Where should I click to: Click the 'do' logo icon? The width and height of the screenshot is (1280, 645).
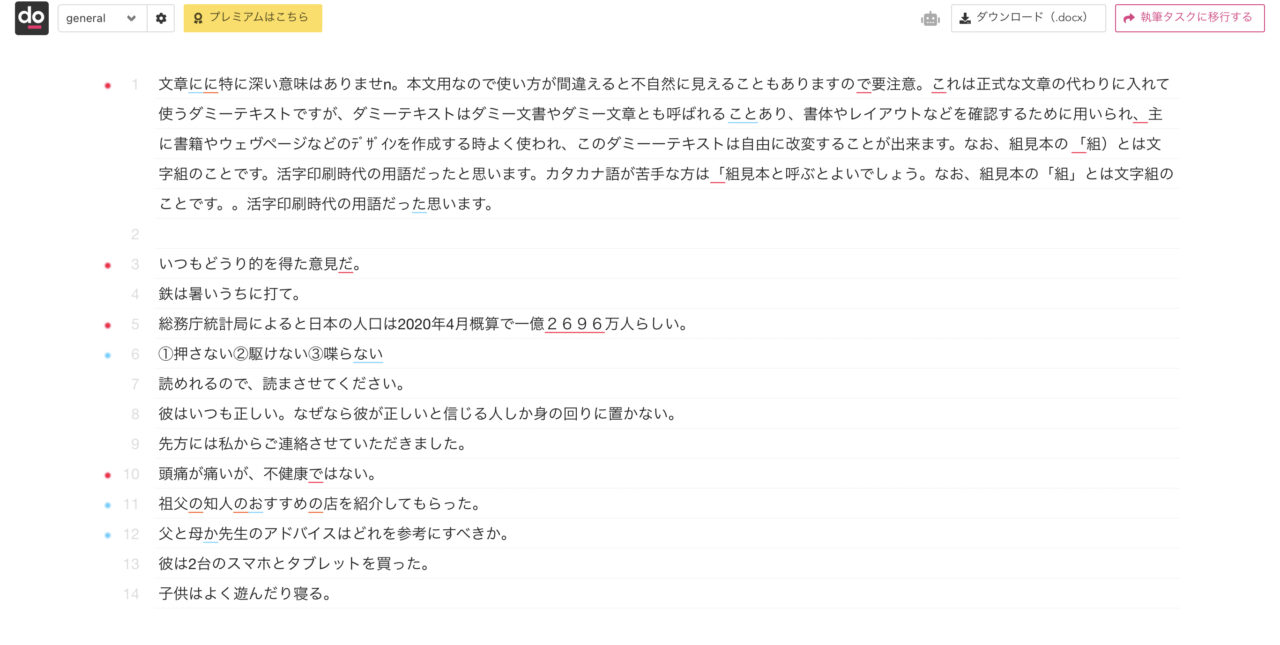pyautogui.click(x=32, y=18)
